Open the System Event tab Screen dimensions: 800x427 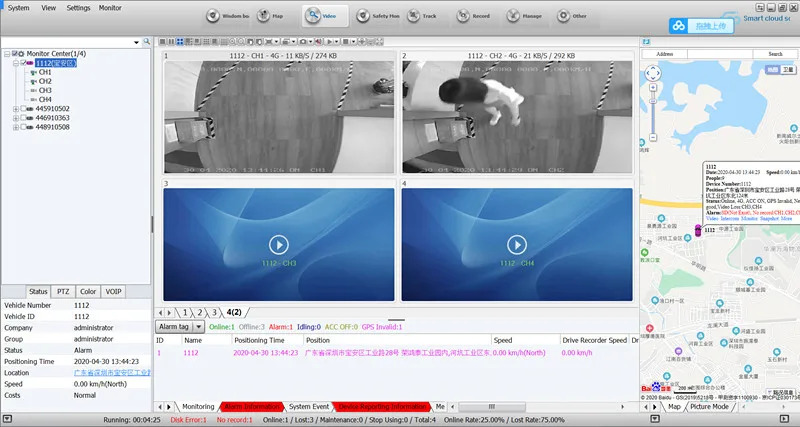[309, 407]
